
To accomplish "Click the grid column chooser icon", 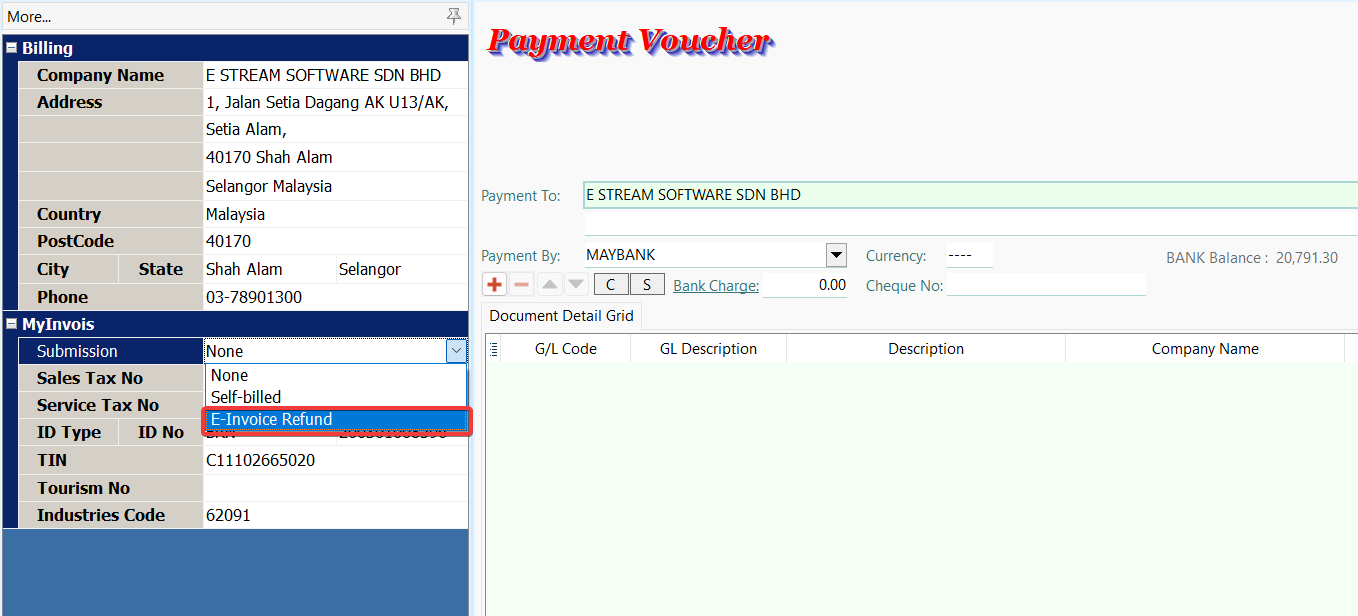I will tap(493, 349).
